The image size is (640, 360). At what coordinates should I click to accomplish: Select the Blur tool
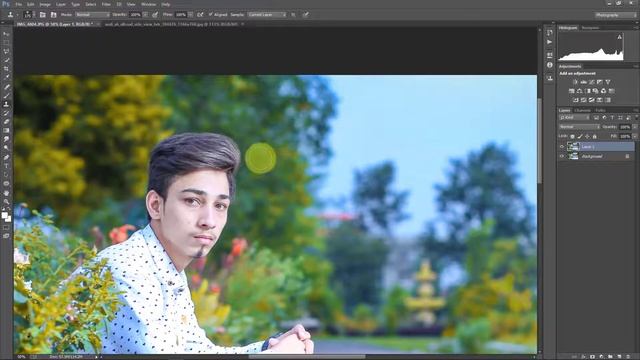pyautogui.click(x=6, y=139)
